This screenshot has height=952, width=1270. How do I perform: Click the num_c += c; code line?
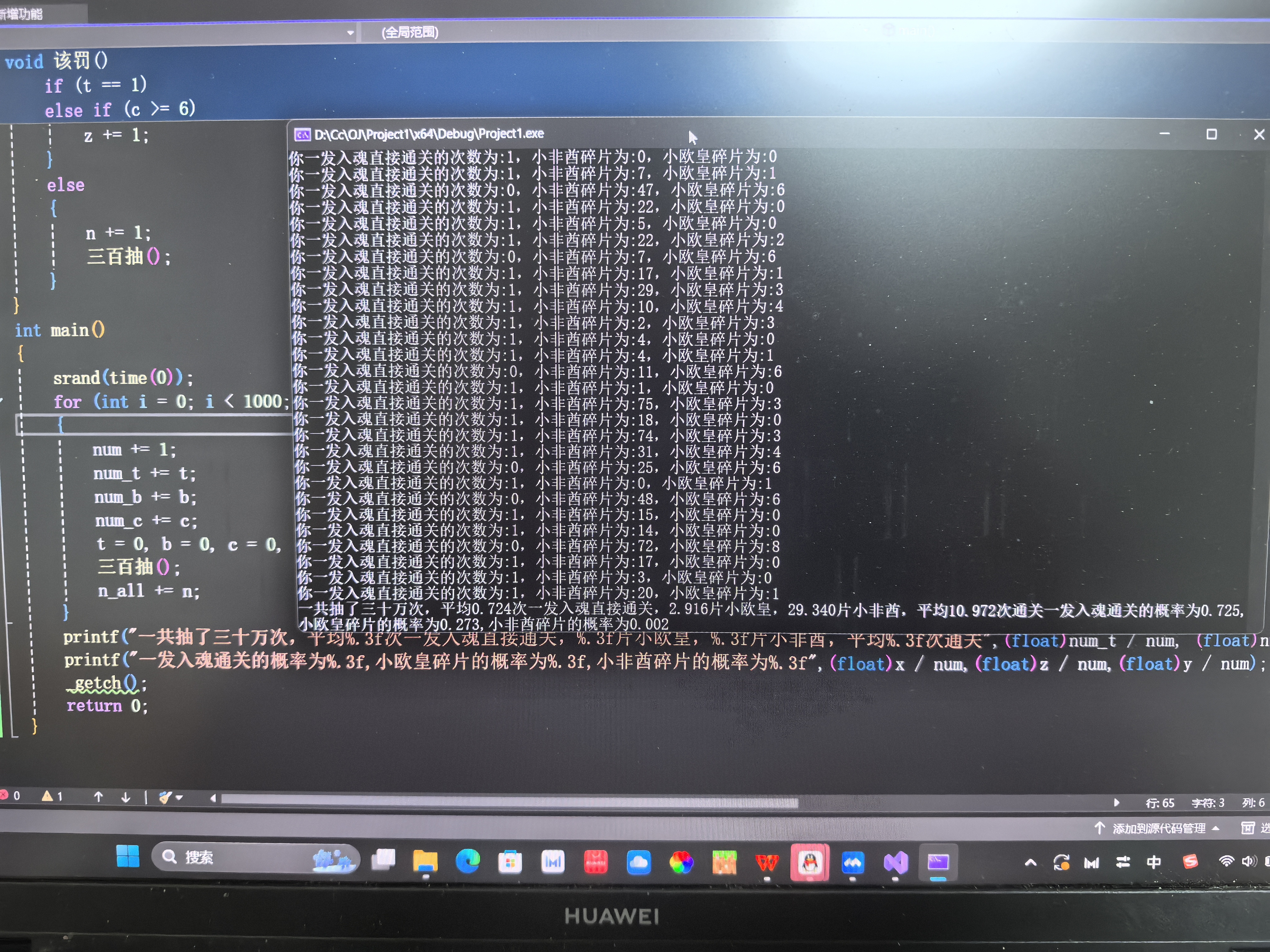pos(146,521)
